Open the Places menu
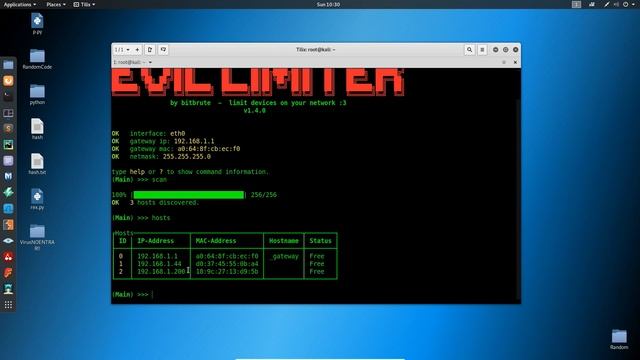Image resolution: width=640 pixels, height=360 pixels. 56,4
